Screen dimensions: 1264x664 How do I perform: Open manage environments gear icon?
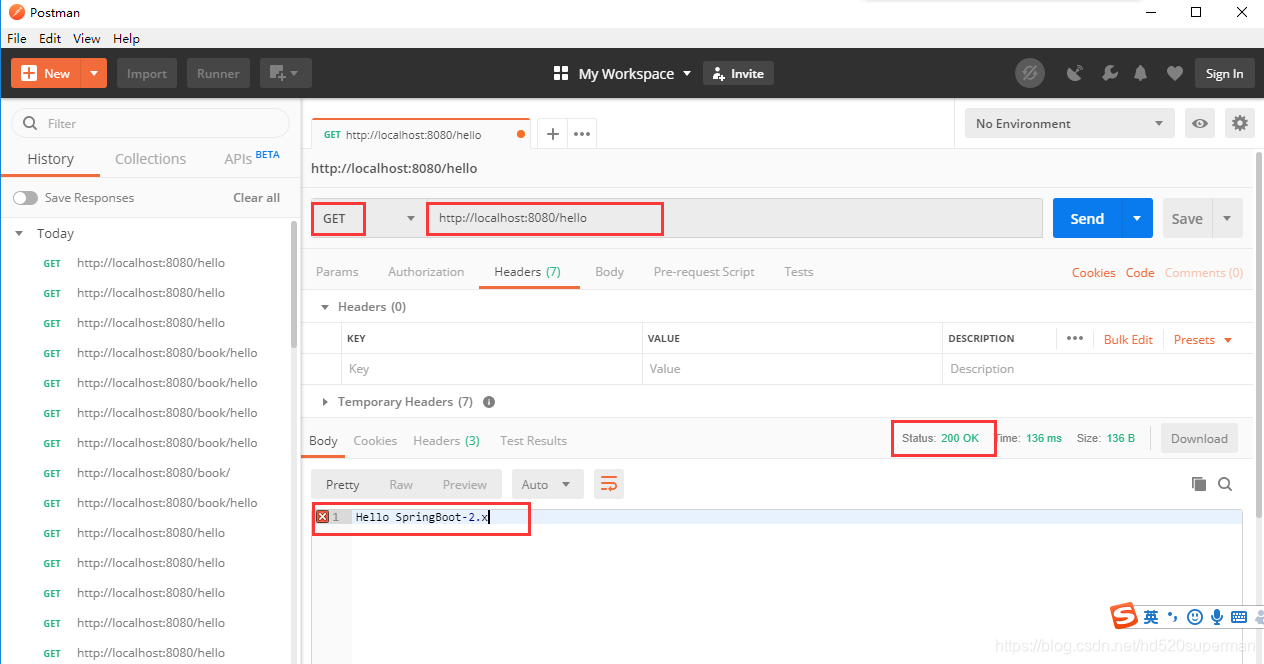pos(1240,124)
